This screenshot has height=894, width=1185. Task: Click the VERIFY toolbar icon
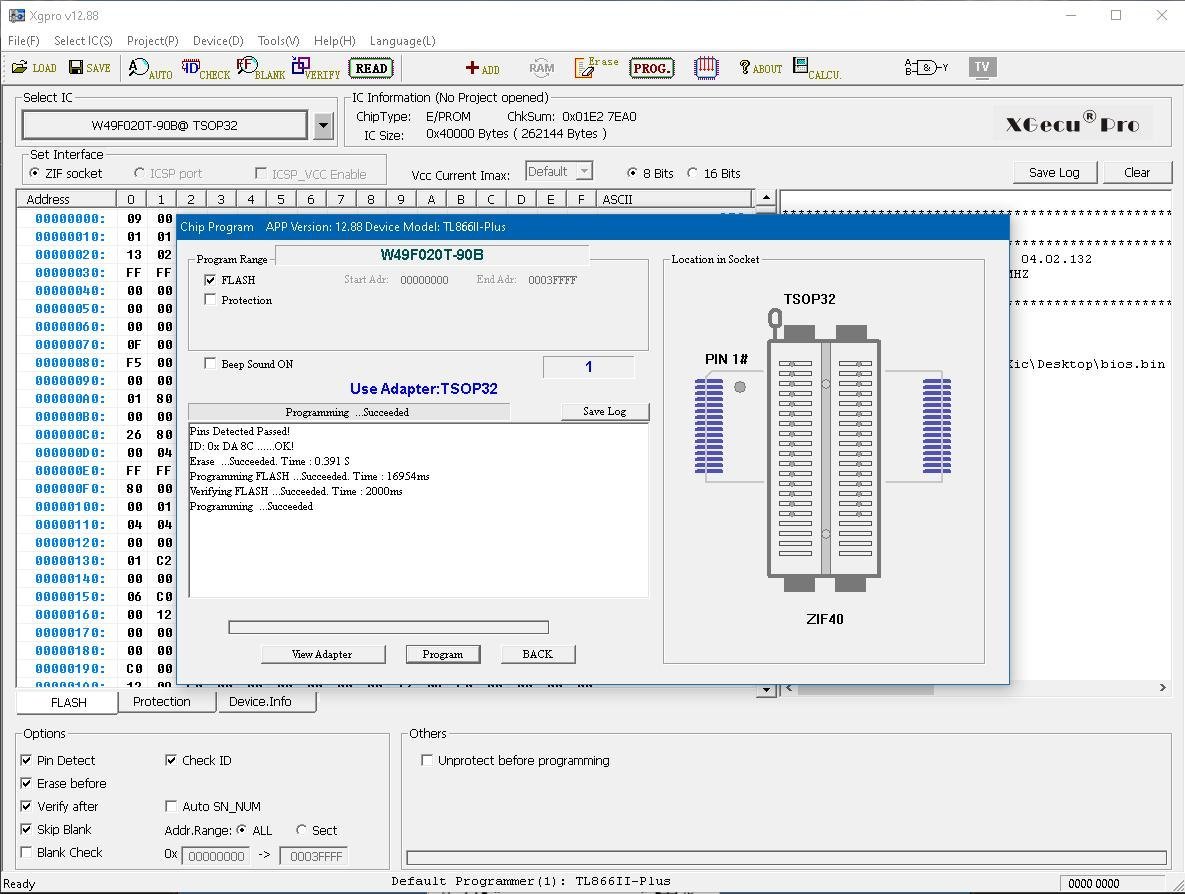tap(316, 69)
